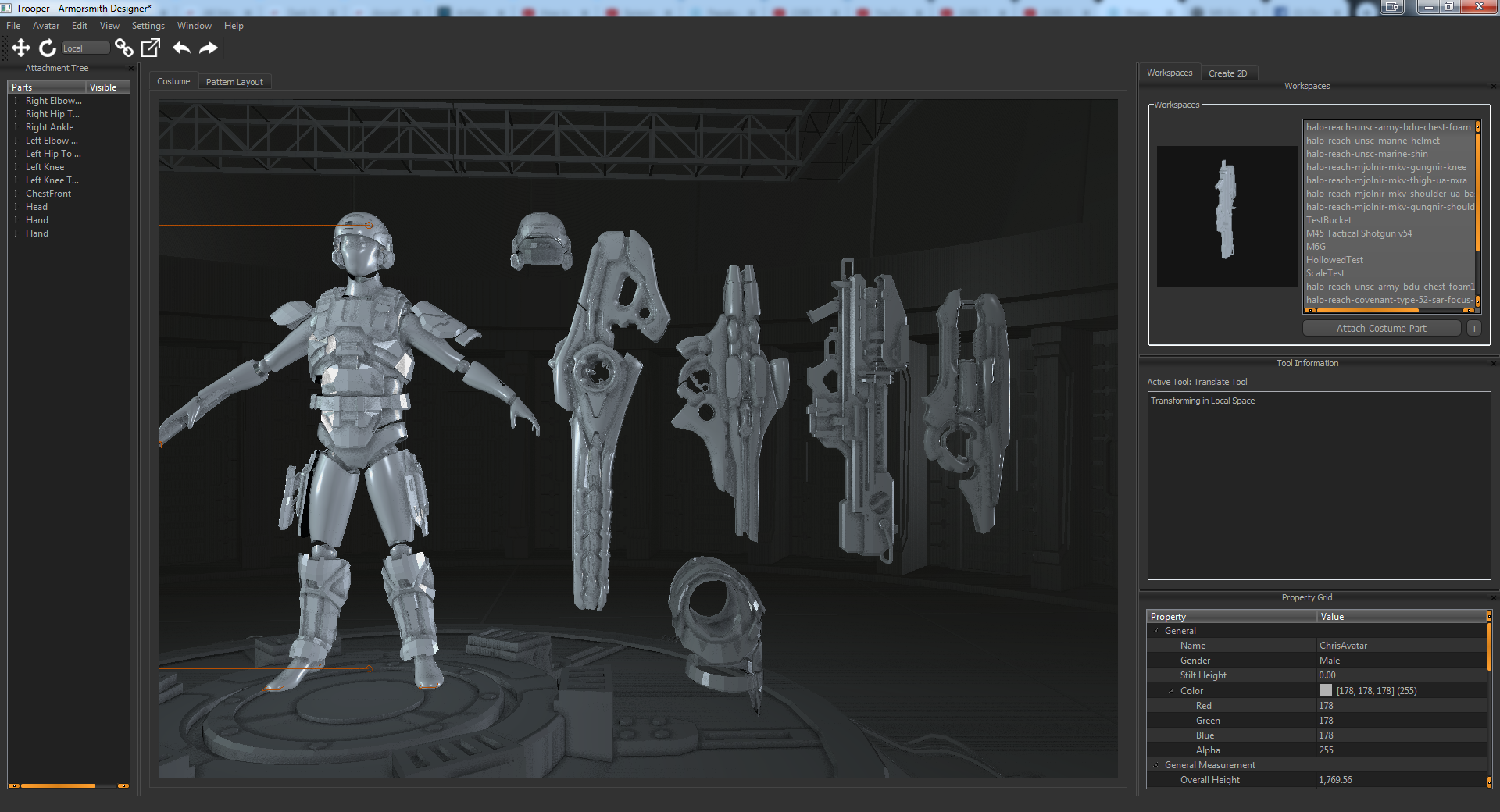This screenshot has height=812, width=1500.
Task: Open the Edit menu
Action: click(x=80, y=26)
